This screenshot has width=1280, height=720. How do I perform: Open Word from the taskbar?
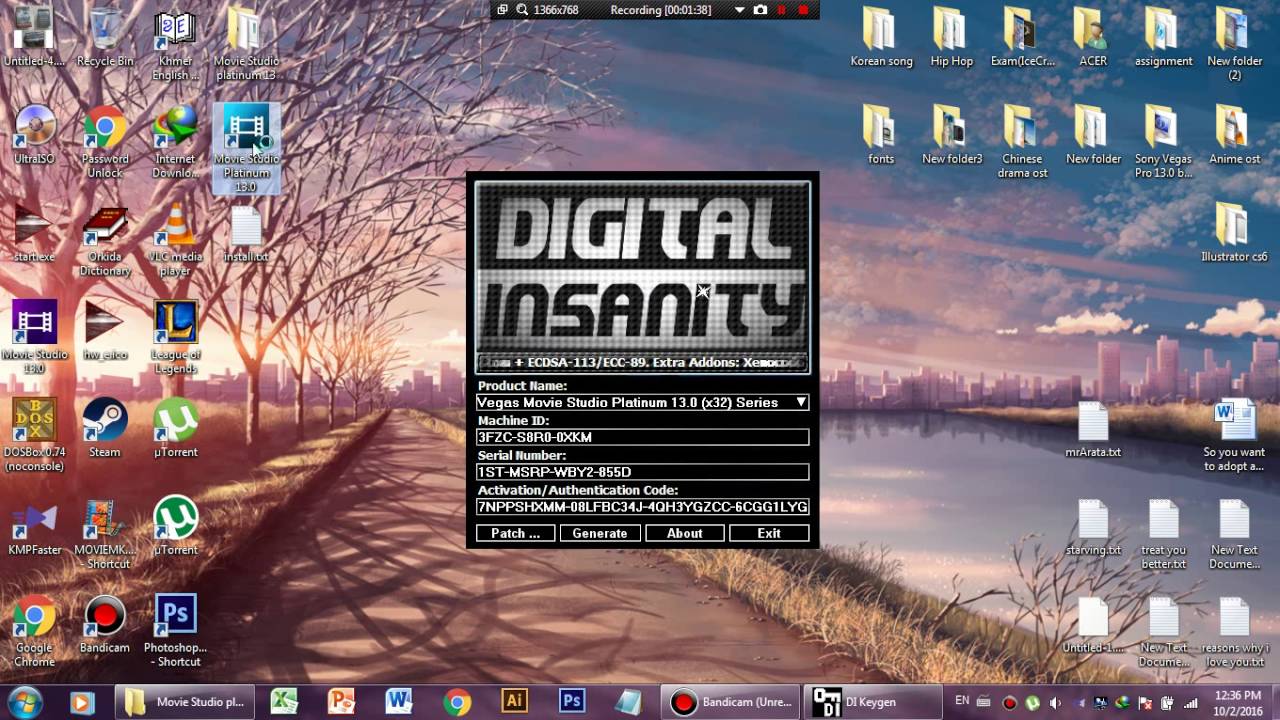coord(399,702)
